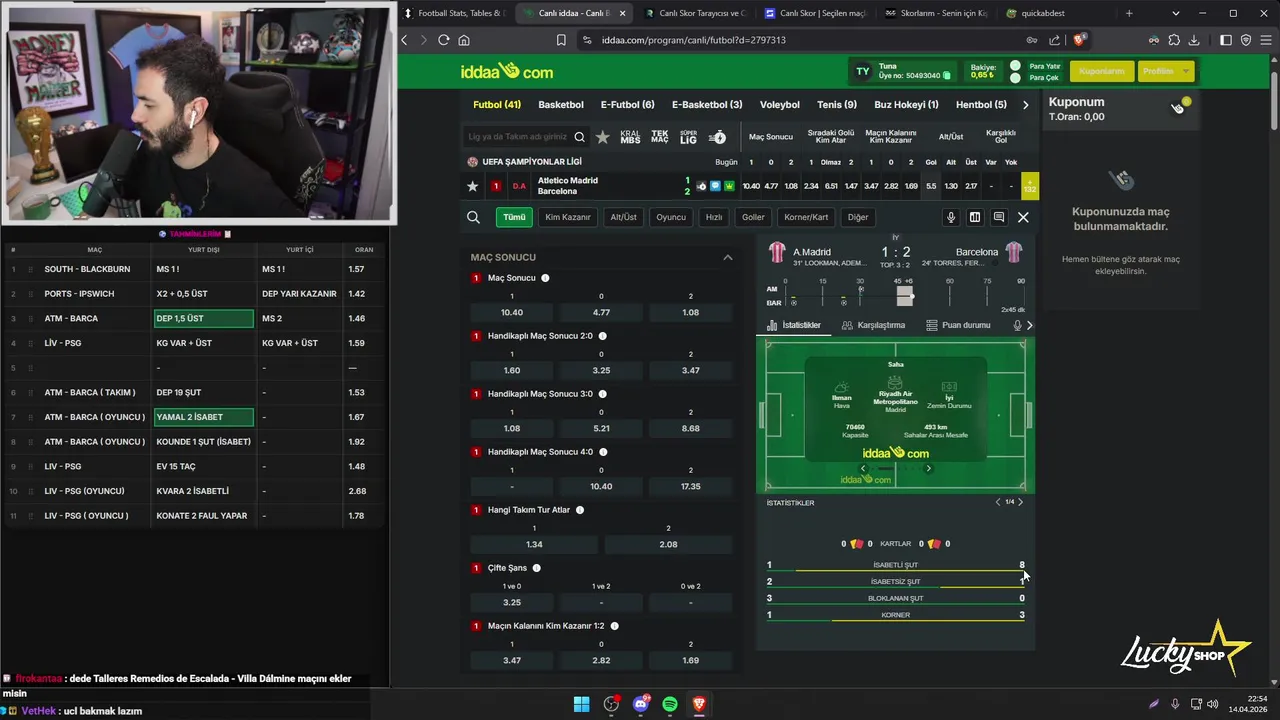The width and height of the screenshot is (1280, 720).
Task: Type in the league or team search field
Action: click(x=517, y=137)
